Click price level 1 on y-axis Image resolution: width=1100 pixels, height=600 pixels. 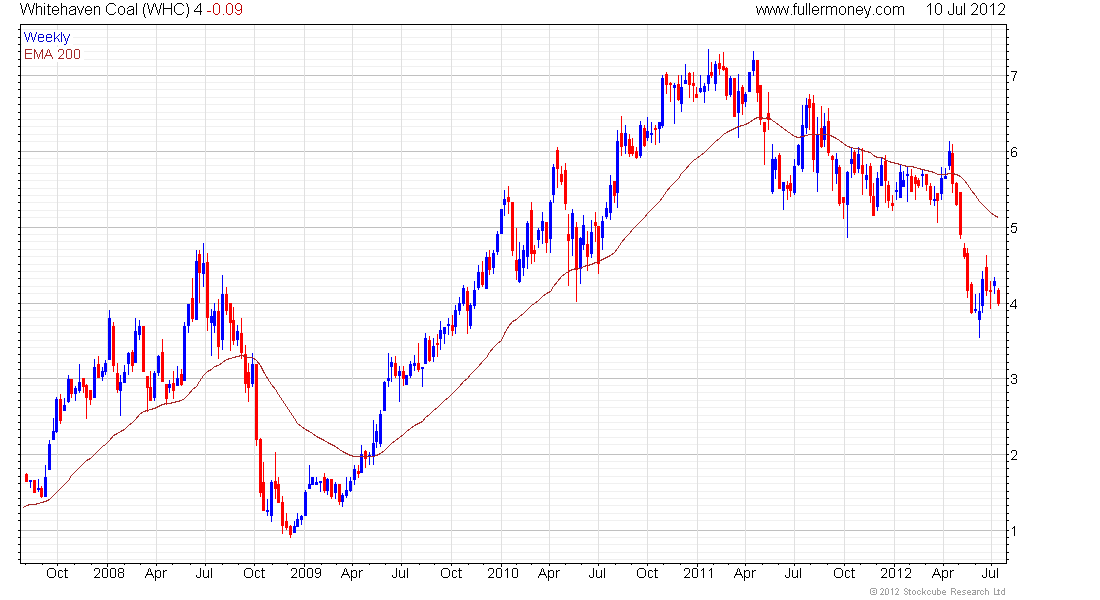1014,531
